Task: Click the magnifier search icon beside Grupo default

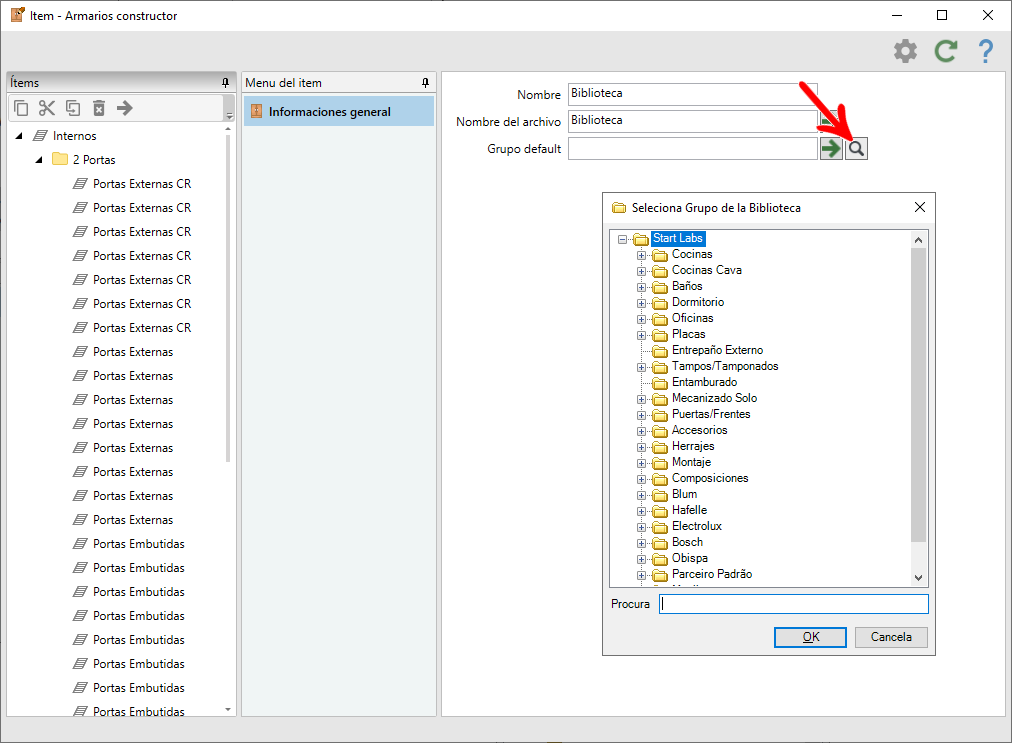Action: (857, 149)
